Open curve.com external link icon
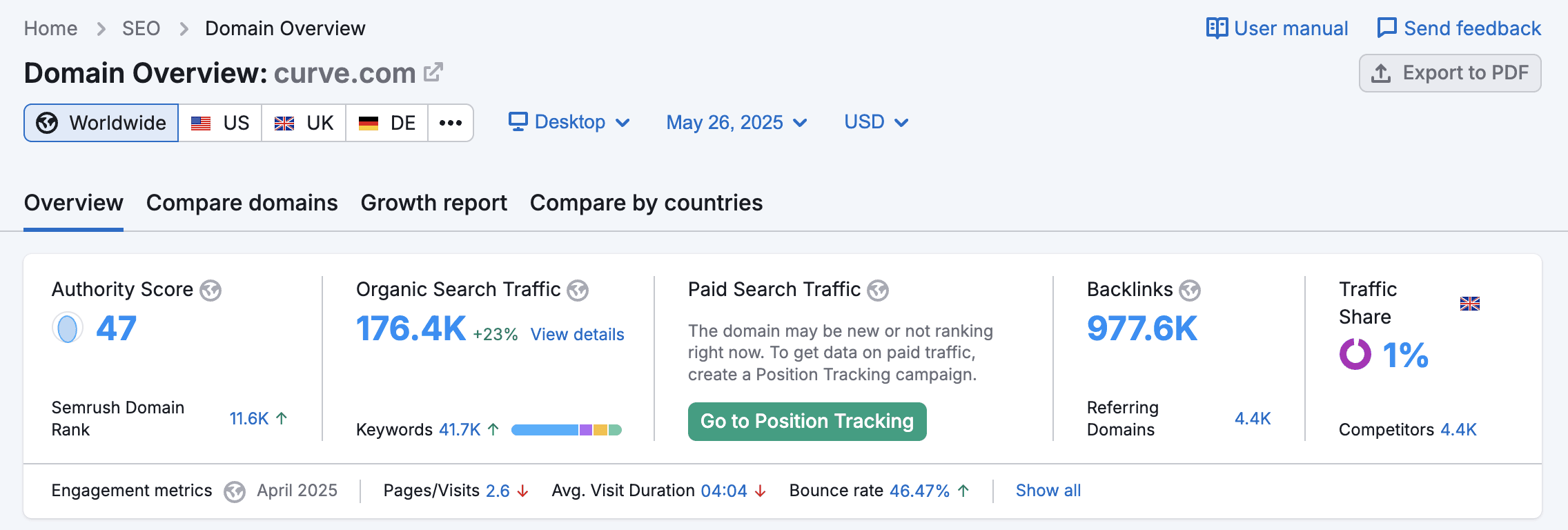 (x=433, y=72)
